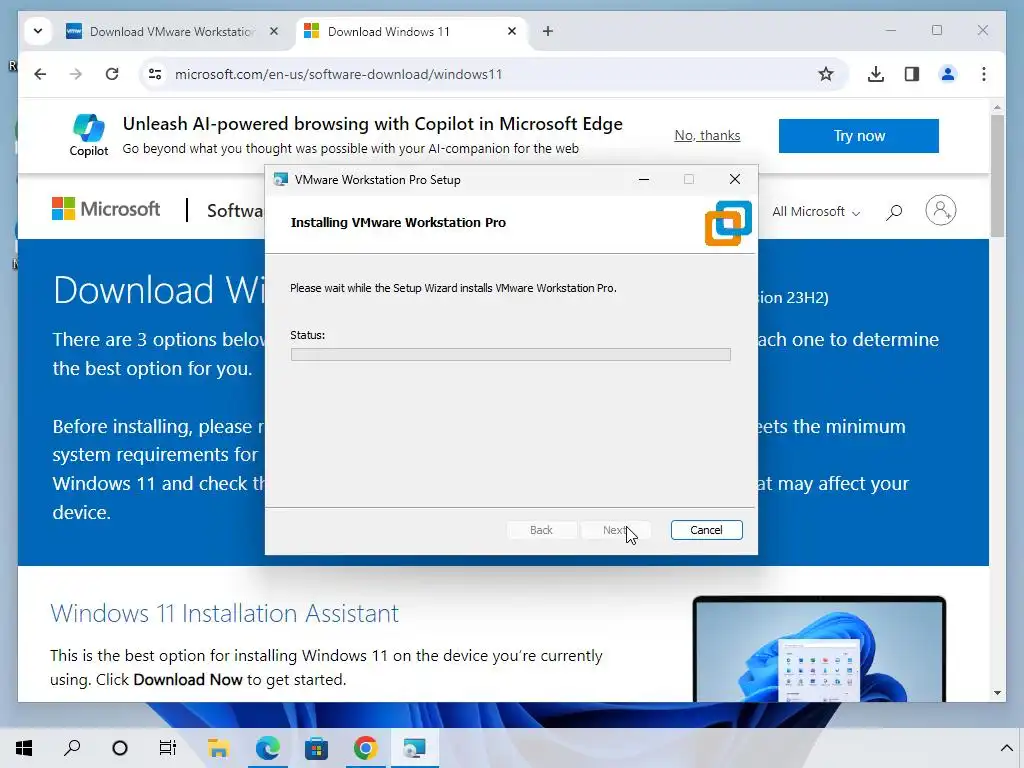Open Chrome tab search chevron
Viewport: 1024px width, 768px height.
tap(38, 31)
